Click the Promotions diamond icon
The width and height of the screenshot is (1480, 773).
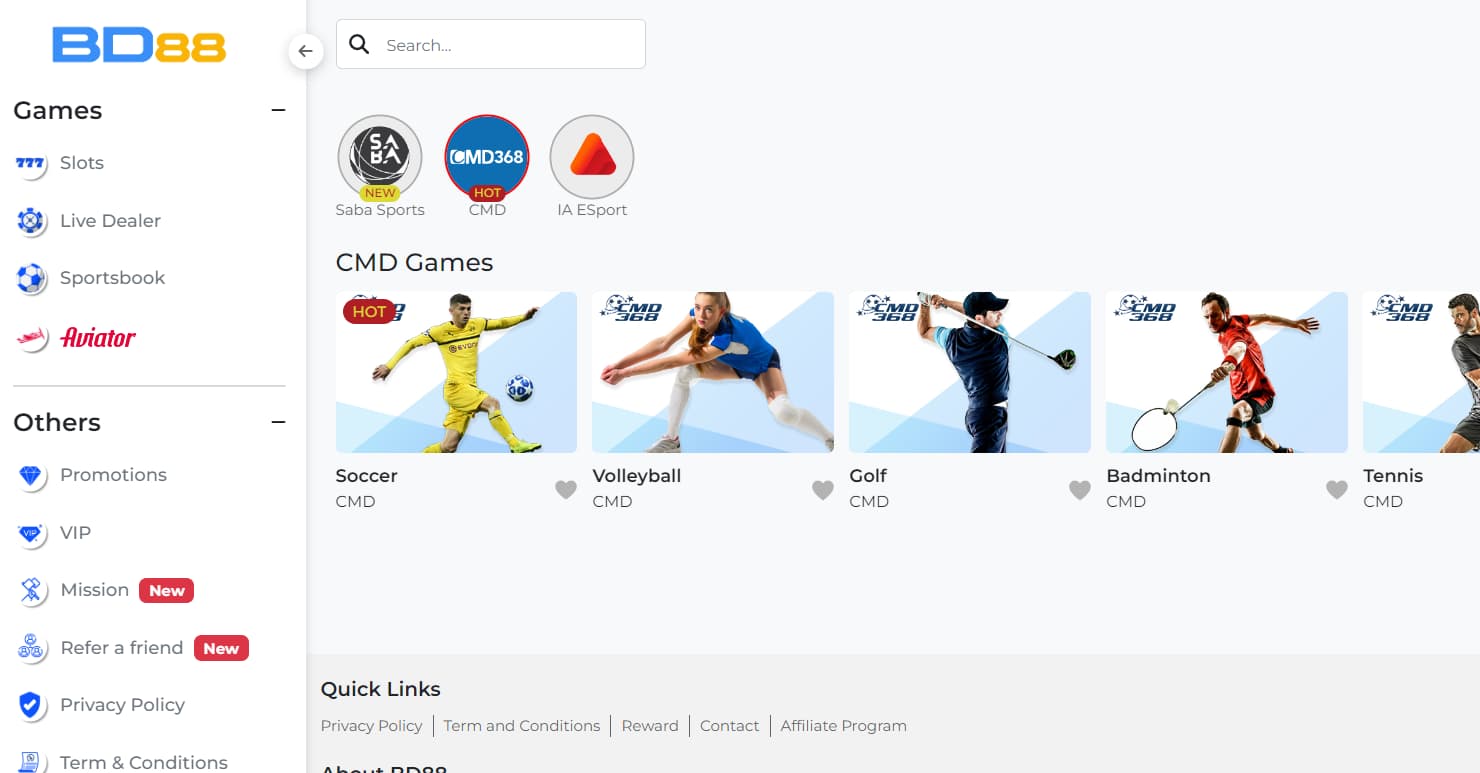tap(31, 476)
